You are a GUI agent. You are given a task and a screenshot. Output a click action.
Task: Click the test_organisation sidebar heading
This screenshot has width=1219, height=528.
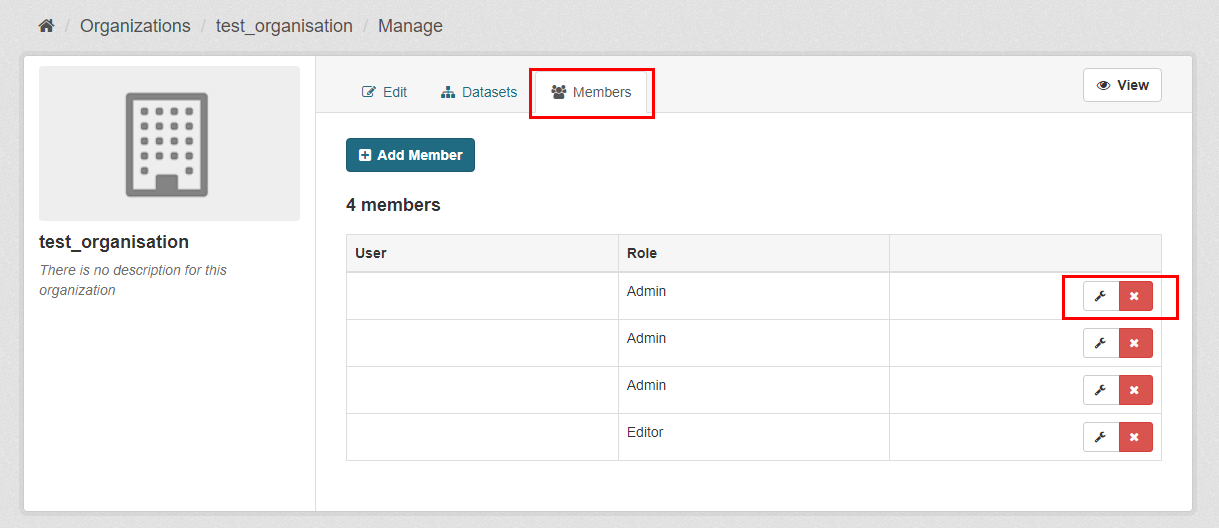pos(114,242)
